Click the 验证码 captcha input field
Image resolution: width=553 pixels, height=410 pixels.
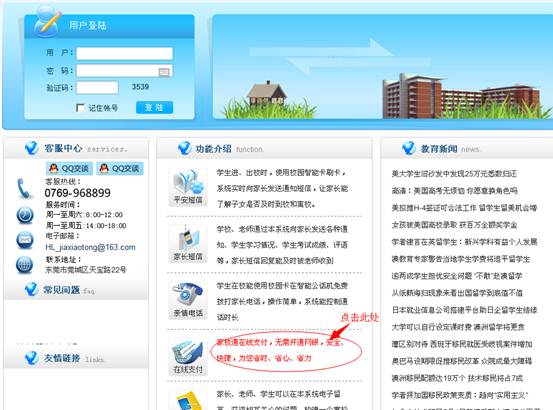[97, 87]
